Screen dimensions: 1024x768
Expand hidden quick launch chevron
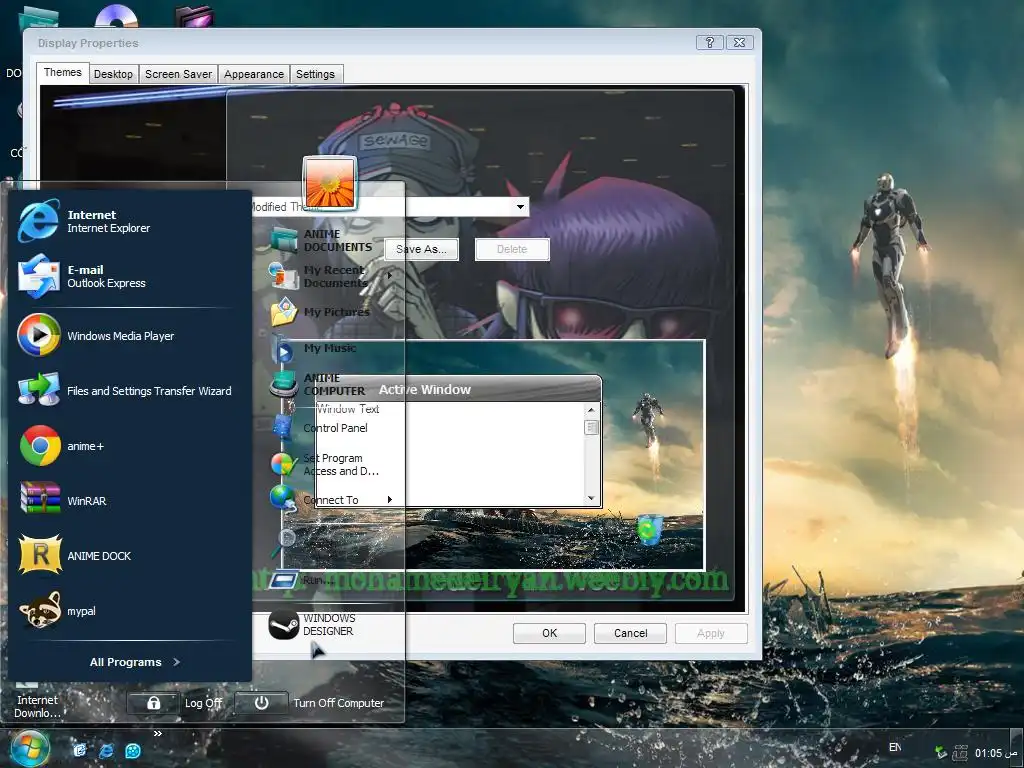pos(157,733)
